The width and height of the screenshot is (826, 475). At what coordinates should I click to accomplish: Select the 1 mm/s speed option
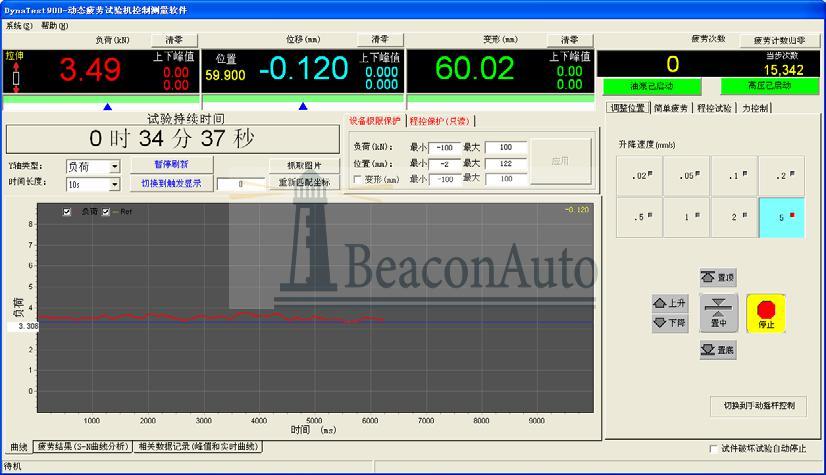(687, 217)
